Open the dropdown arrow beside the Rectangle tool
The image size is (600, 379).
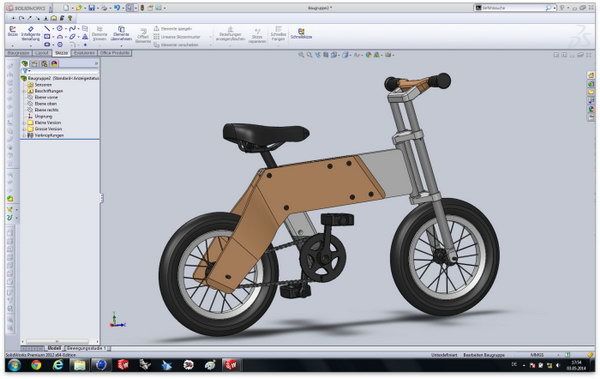pyautogui.click(x=53, y=37)
